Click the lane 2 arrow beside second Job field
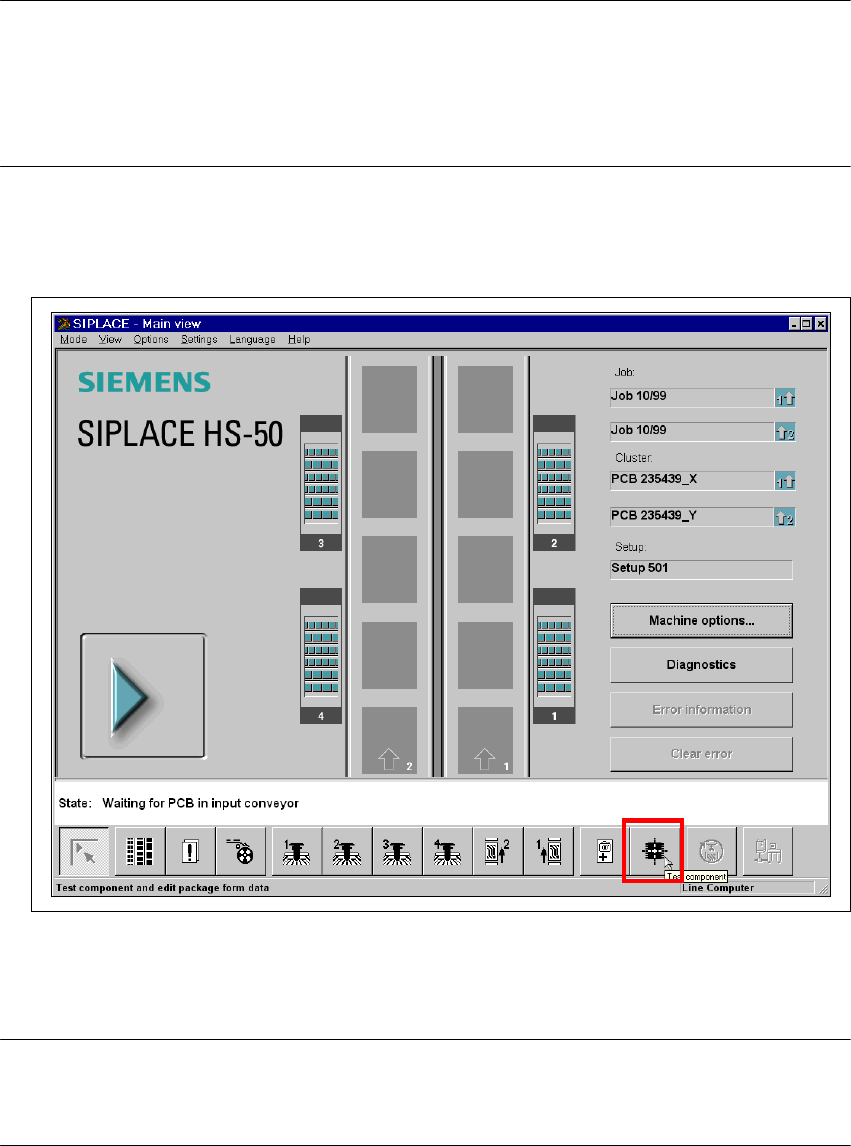This screenshot has width=851, height=1146. coord(785,433)
